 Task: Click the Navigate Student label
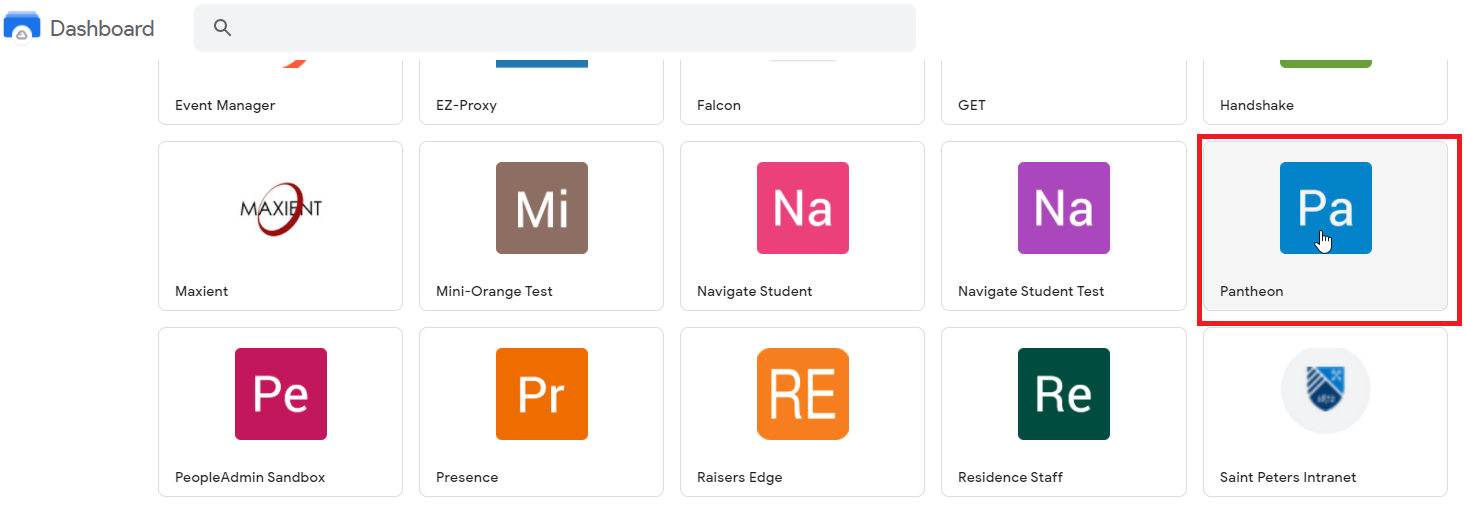755,291
